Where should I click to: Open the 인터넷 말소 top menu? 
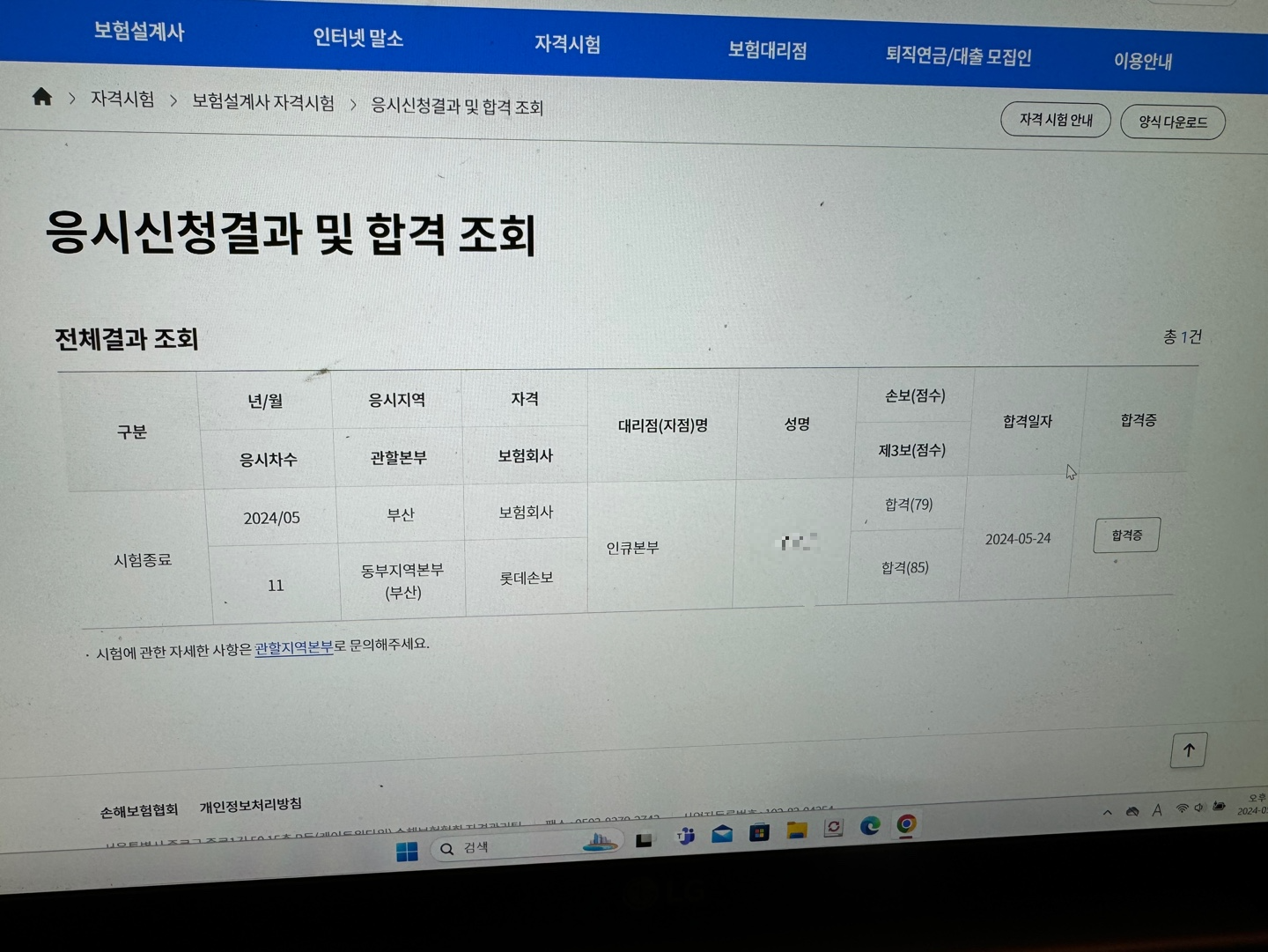pos(358,38)
